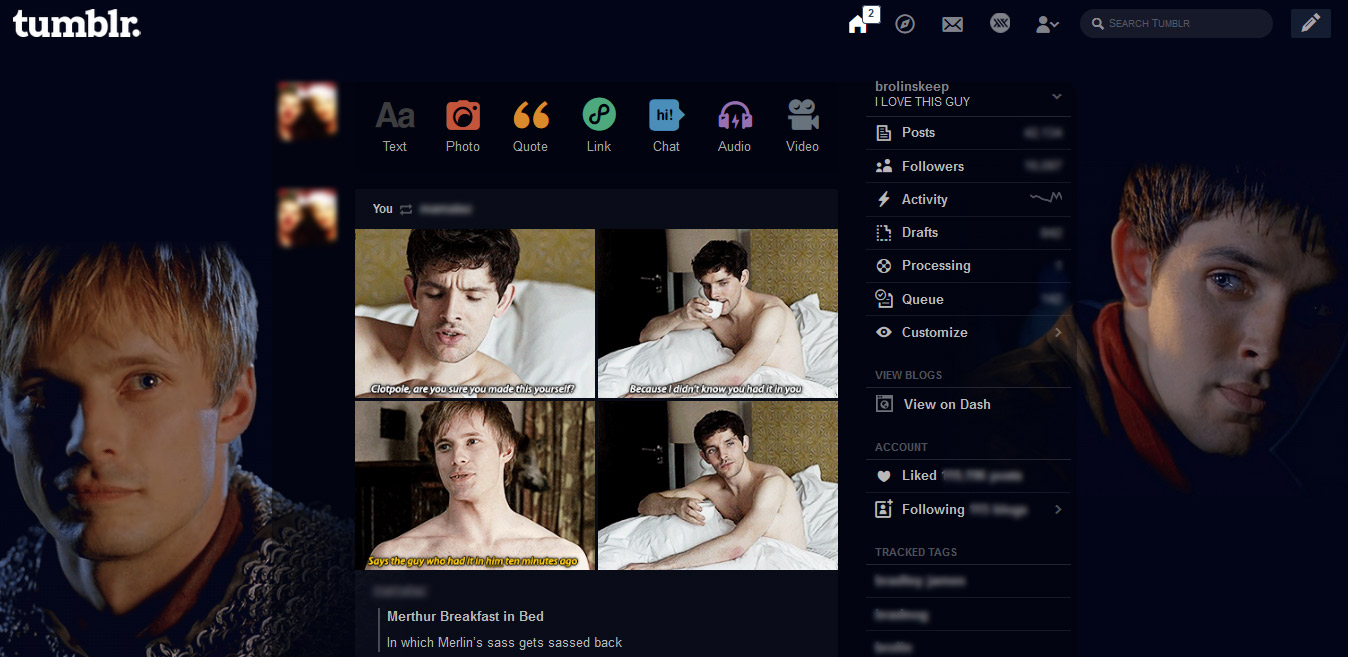Expand the brolinskeep blog switcher chevron

point(1057,96)
